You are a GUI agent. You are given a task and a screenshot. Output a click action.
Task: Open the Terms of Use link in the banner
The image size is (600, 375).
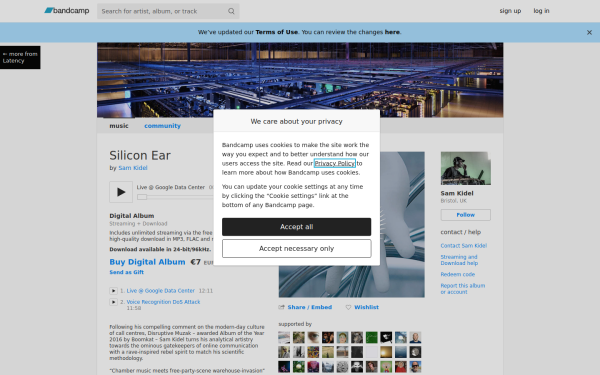277,32
